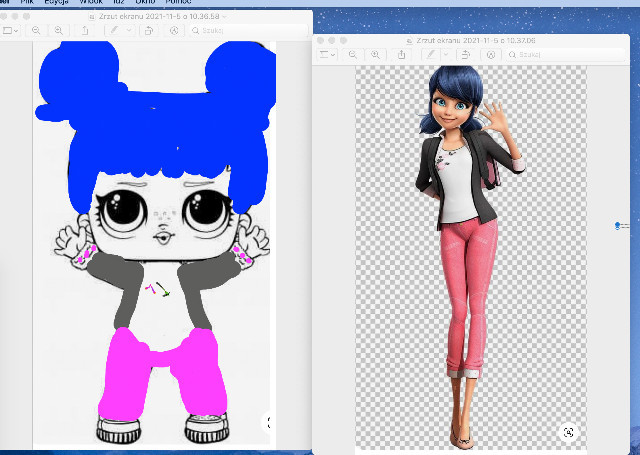
Task: Expand highlight options arrow in right window
Action: click(x=443, y=54)
